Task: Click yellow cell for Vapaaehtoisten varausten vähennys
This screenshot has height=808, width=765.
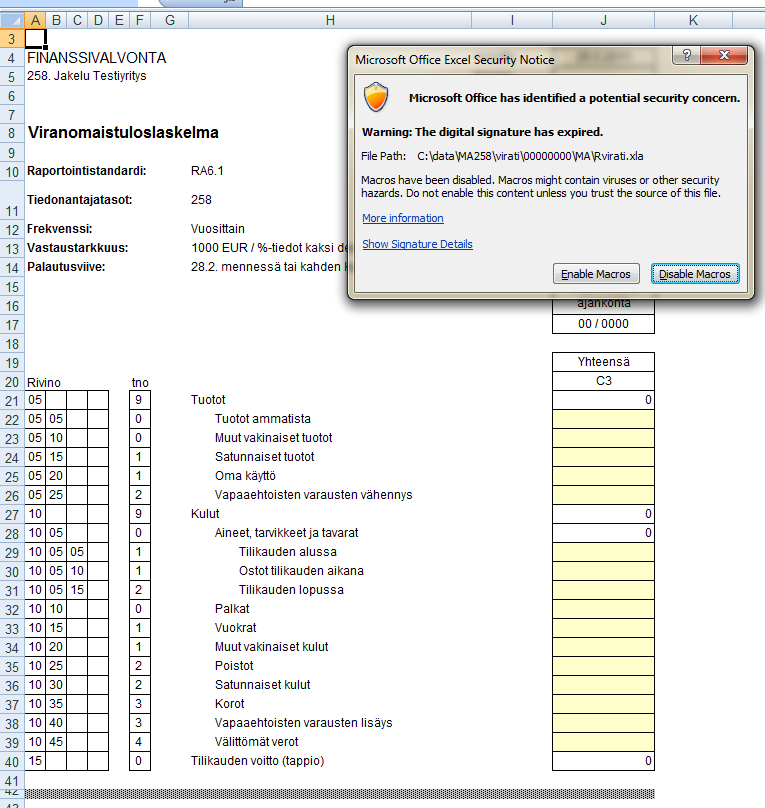Action: click(x=603, y=495)
